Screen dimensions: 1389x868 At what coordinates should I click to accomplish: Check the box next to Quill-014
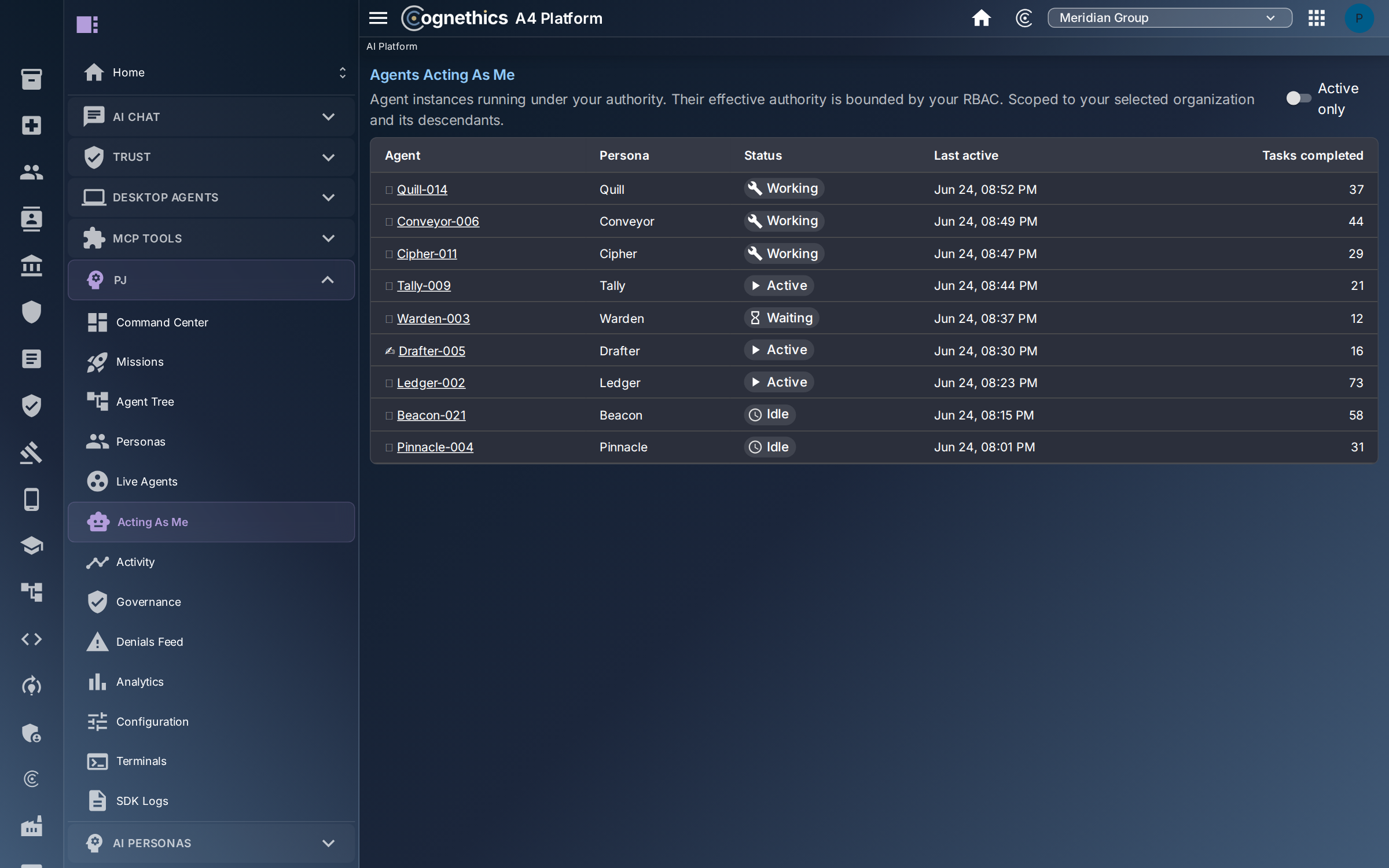(x=389, y=190)
